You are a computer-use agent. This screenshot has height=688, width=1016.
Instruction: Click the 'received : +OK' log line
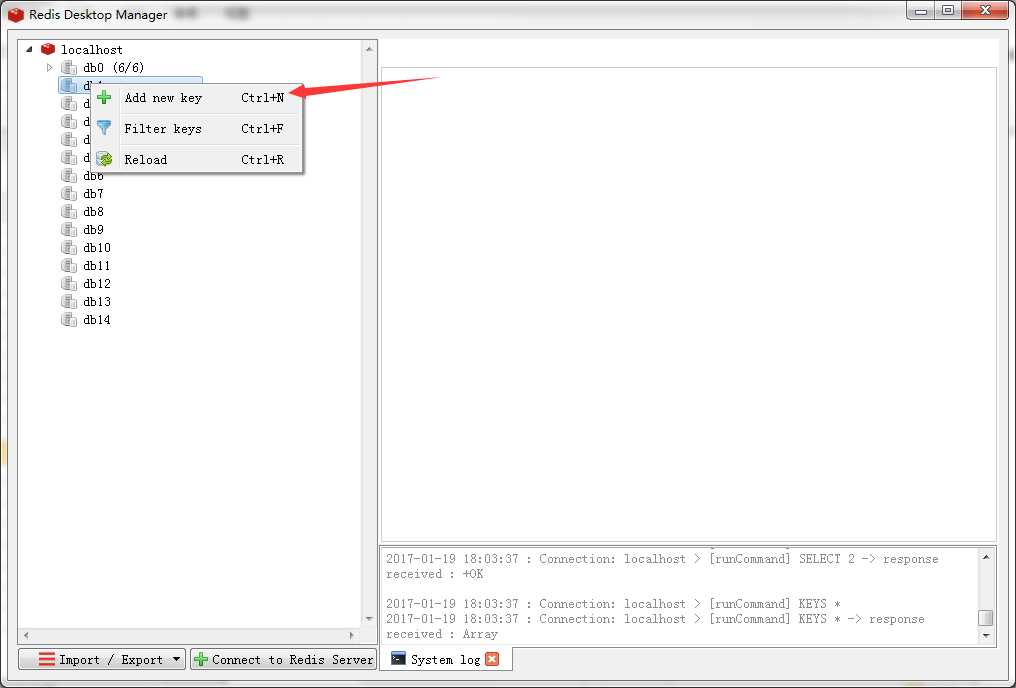[x=435, y=574]
